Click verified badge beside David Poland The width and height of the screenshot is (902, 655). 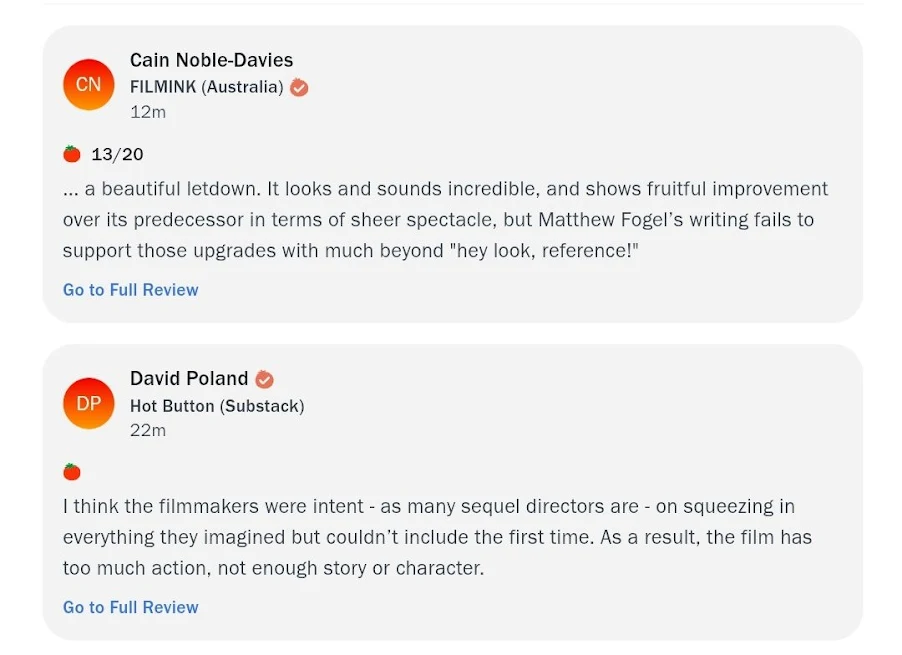pyautogui.click(x=264, y=379)
